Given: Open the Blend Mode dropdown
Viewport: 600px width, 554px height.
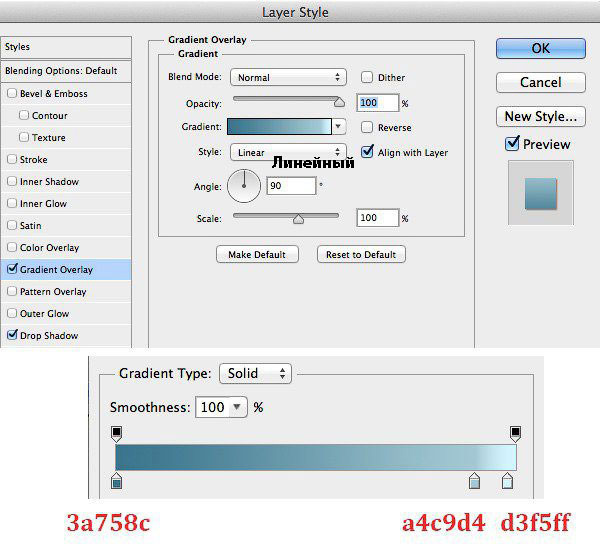Looking at the screenshot, I should (x=288, y=77).
